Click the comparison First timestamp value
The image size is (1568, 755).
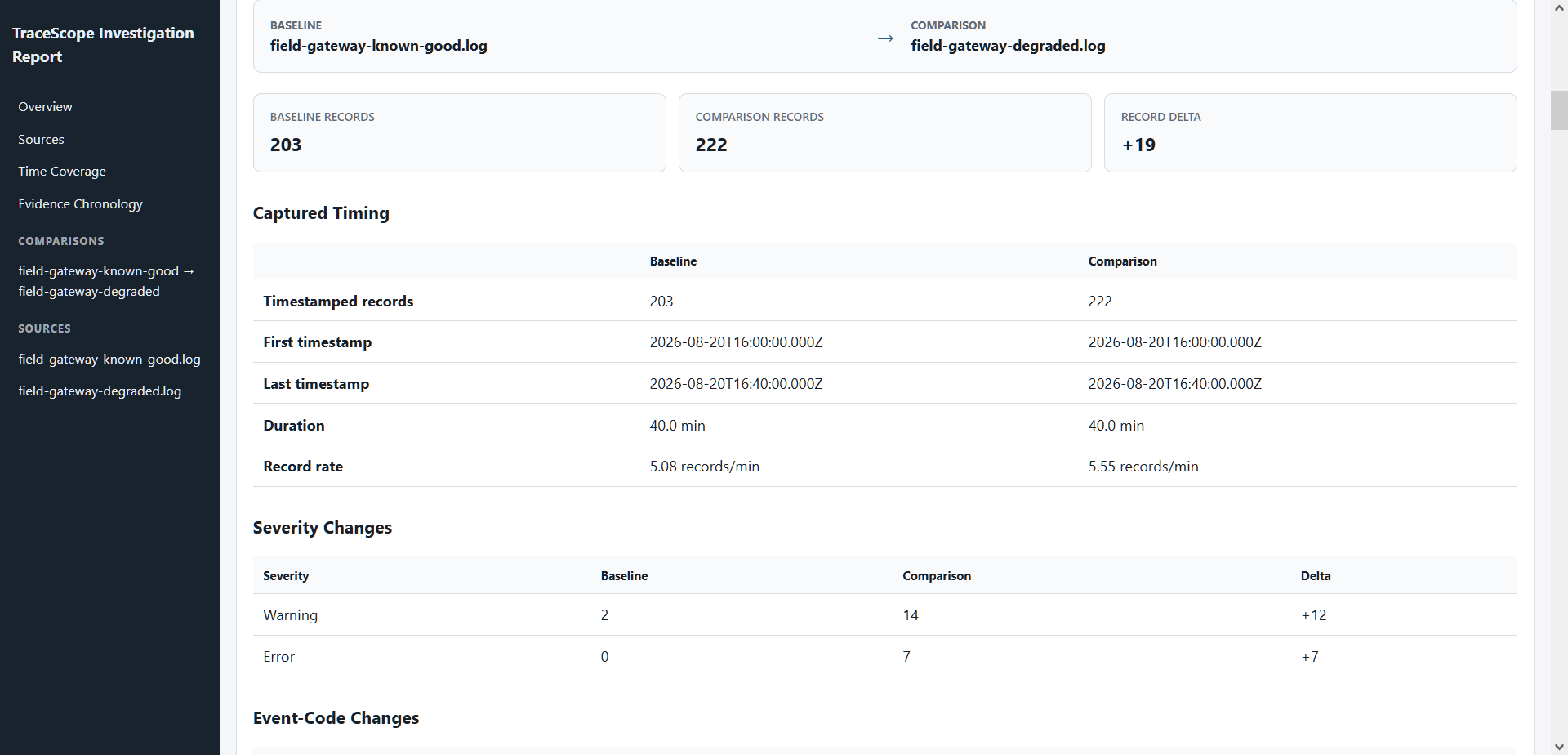[1175, 342]
